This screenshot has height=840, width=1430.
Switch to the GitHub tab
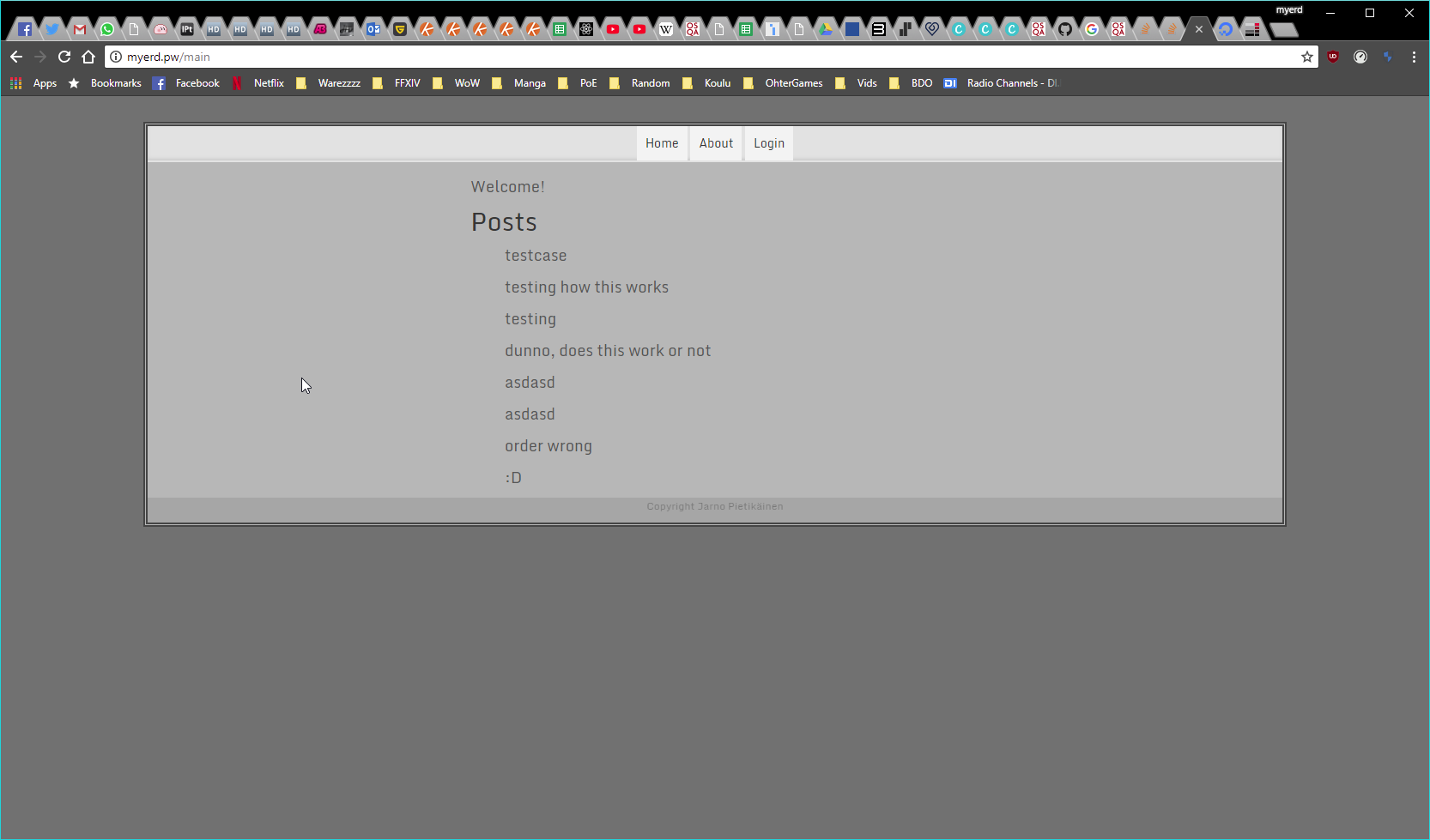(x=1064, y=29)
